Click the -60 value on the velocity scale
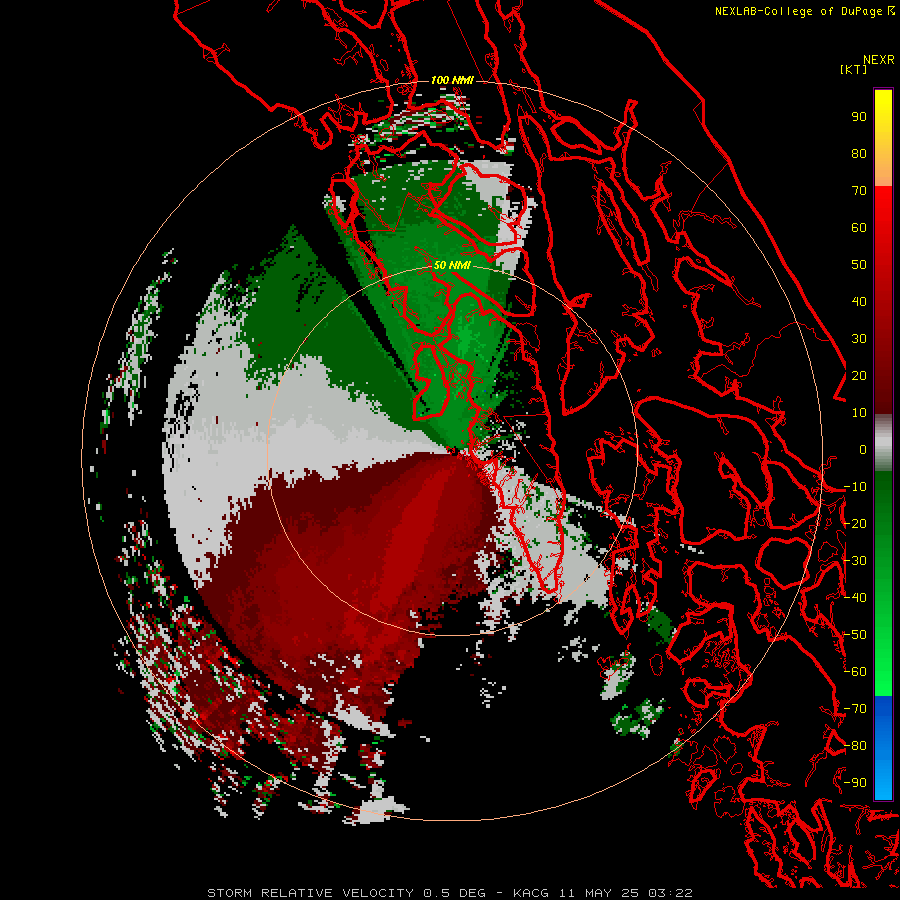Image resolution: width=900 pixels, height=900 pixels. click(x=855, y=672)
